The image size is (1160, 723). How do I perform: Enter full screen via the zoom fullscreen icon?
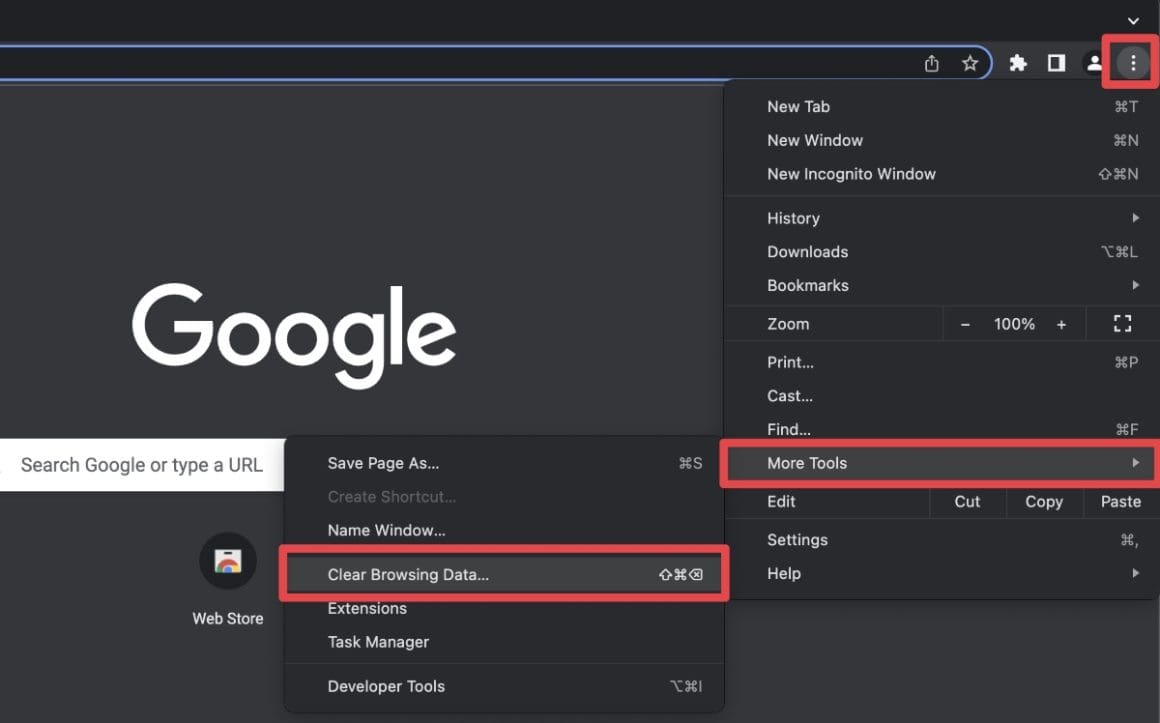pyautogui.click(x=1121, y=323)
